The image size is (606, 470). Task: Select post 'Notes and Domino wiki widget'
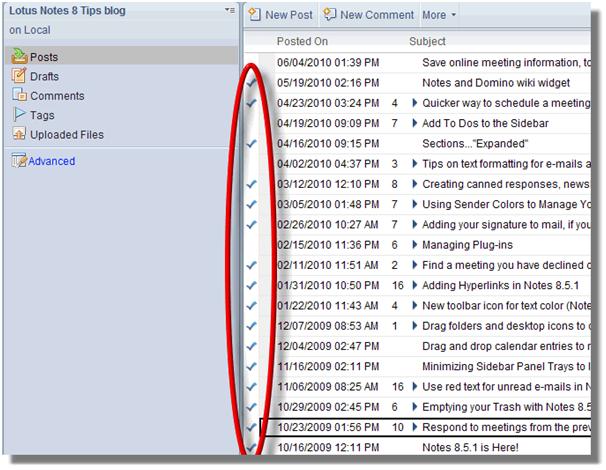(x=496, y=83)
